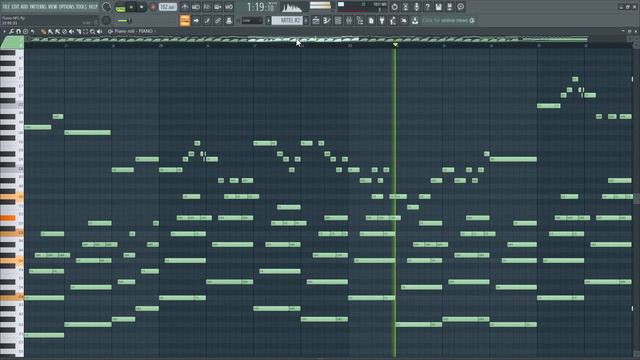This screenshot has width=640, height=360.
Task: Click the master pitch knob
Action: click(x=106, y=20)
